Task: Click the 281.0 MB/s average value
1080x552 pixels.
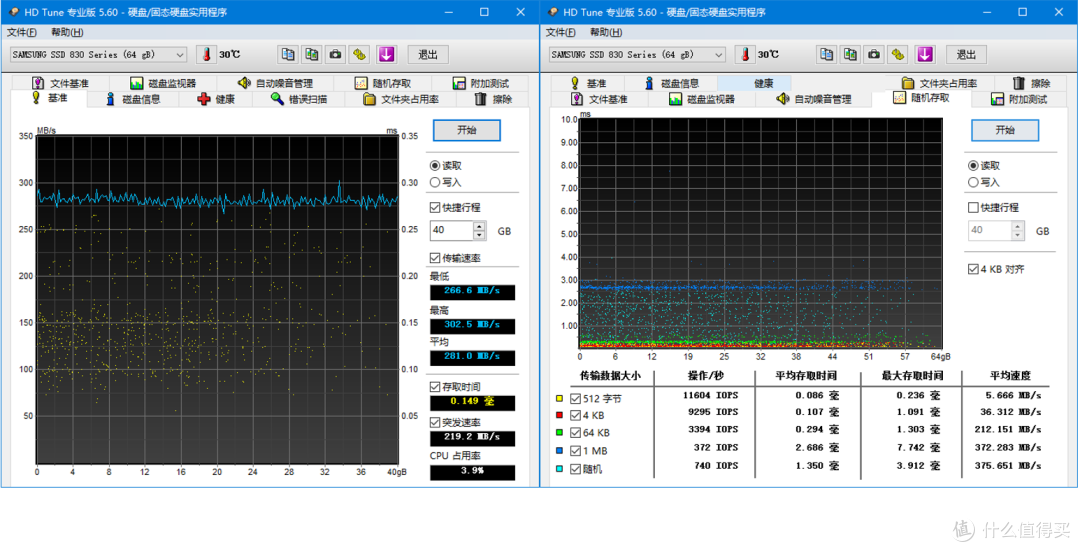Action: [x=472, y=357]
